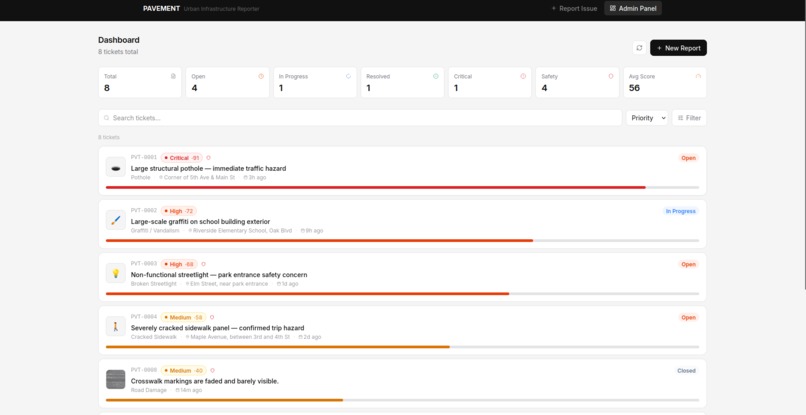Image resolution: width=806 pixels, height=415 pixels.
Task: Switch to the Admin Panel tab
Action: point(633,8)
